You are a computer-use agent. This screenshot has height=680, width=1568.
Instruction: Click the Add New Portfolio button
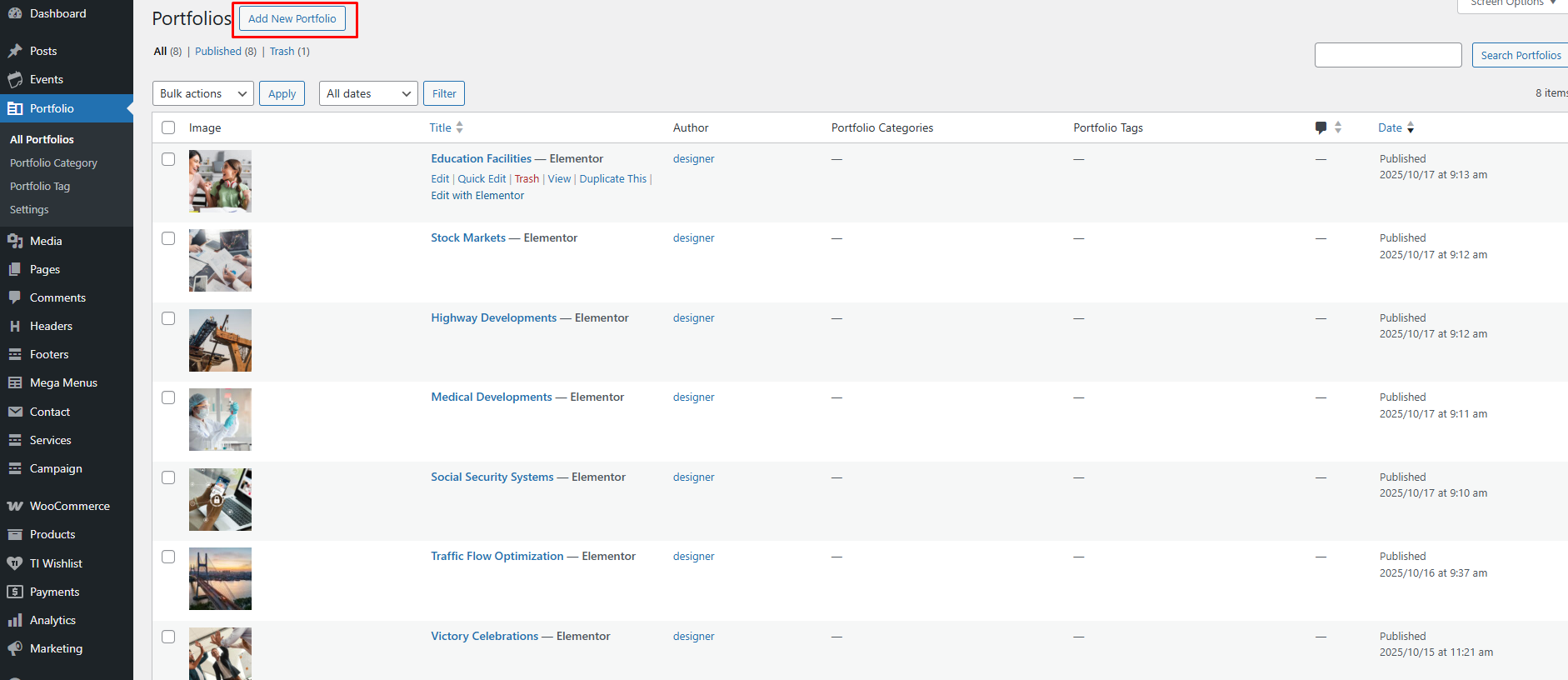click(292, 18)
